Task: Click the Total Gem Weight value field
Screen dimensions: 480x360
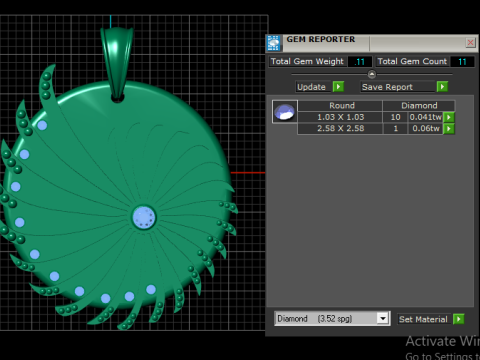Action: pos(360,62)
